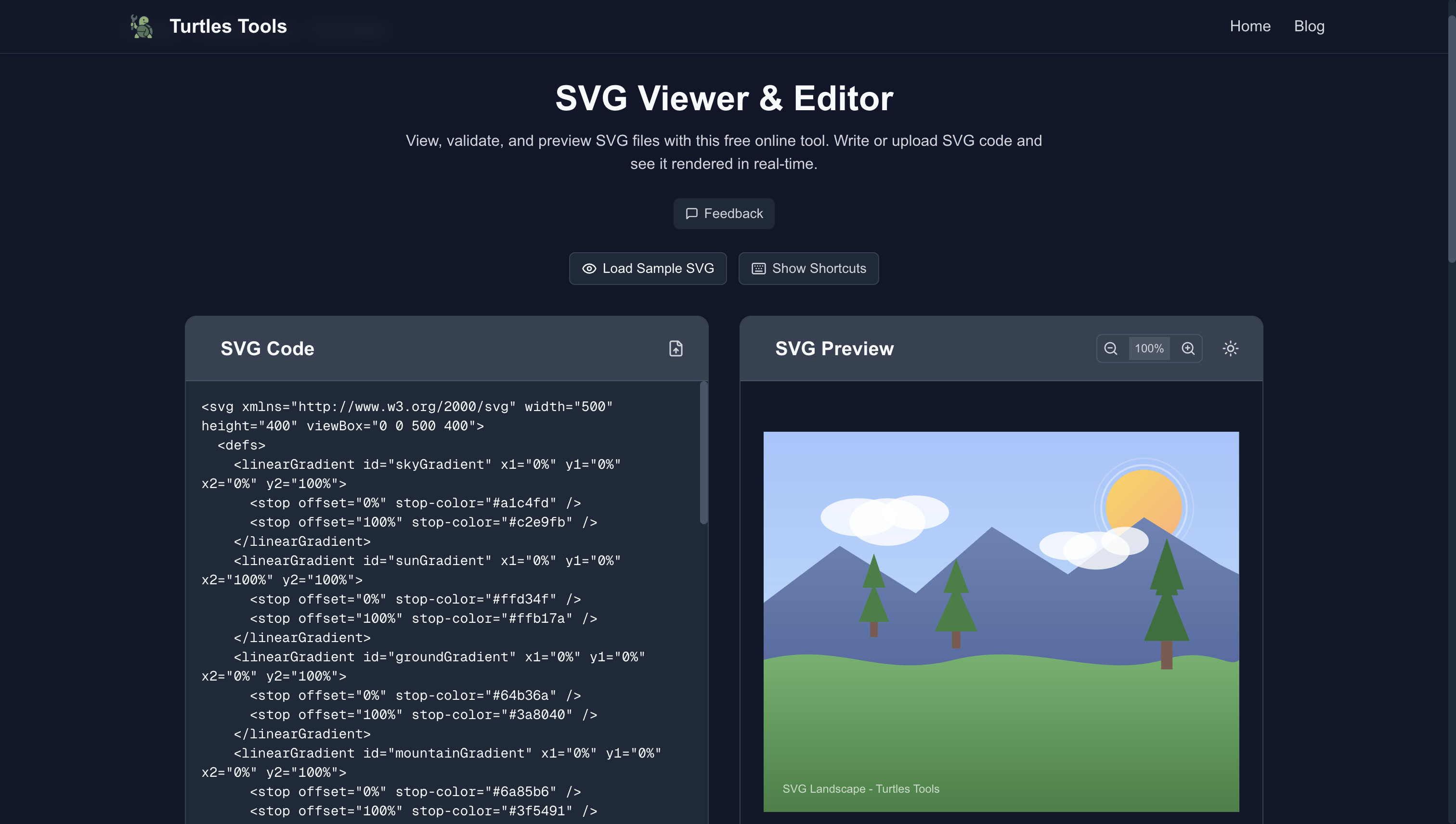
Task: Click the upload SVG file icon
Action: tap(676, 348)
